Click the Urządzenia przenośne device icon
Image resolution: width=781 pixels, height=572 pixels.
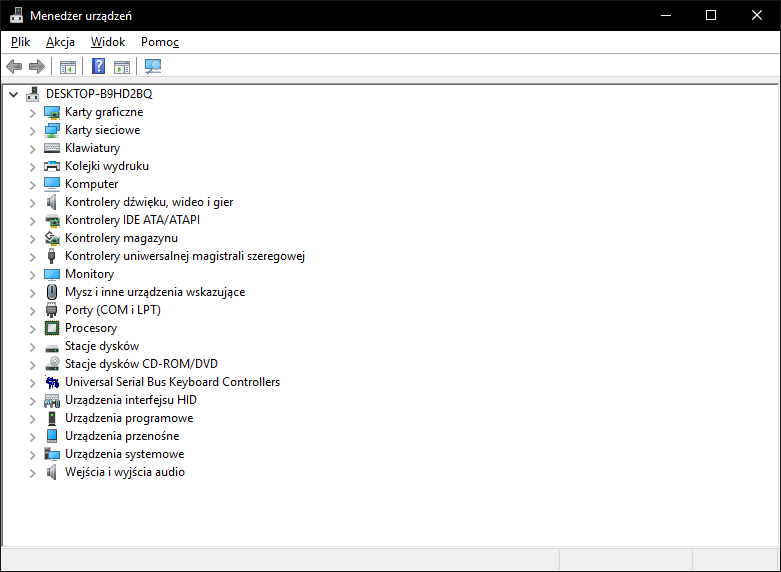point(52,436)
